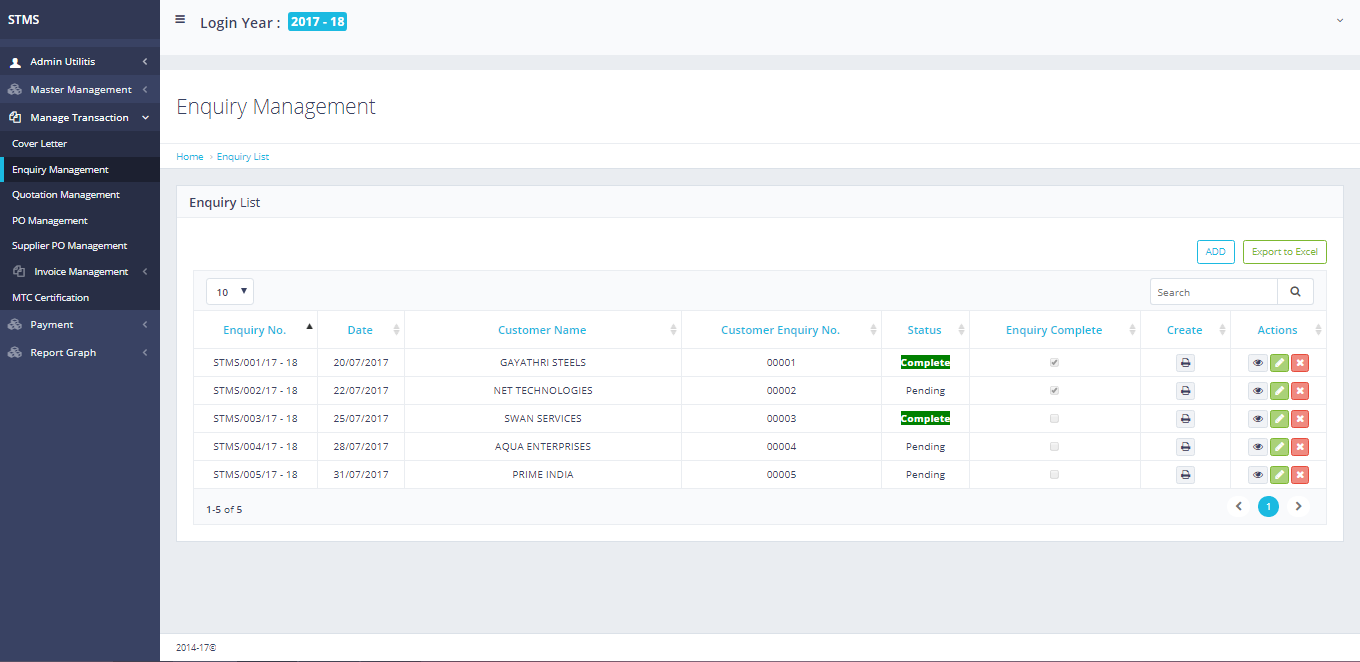Screen dimensions: 1360x662
Task: Click the search magnifier icon button
Action: [x=1295, y=292]
